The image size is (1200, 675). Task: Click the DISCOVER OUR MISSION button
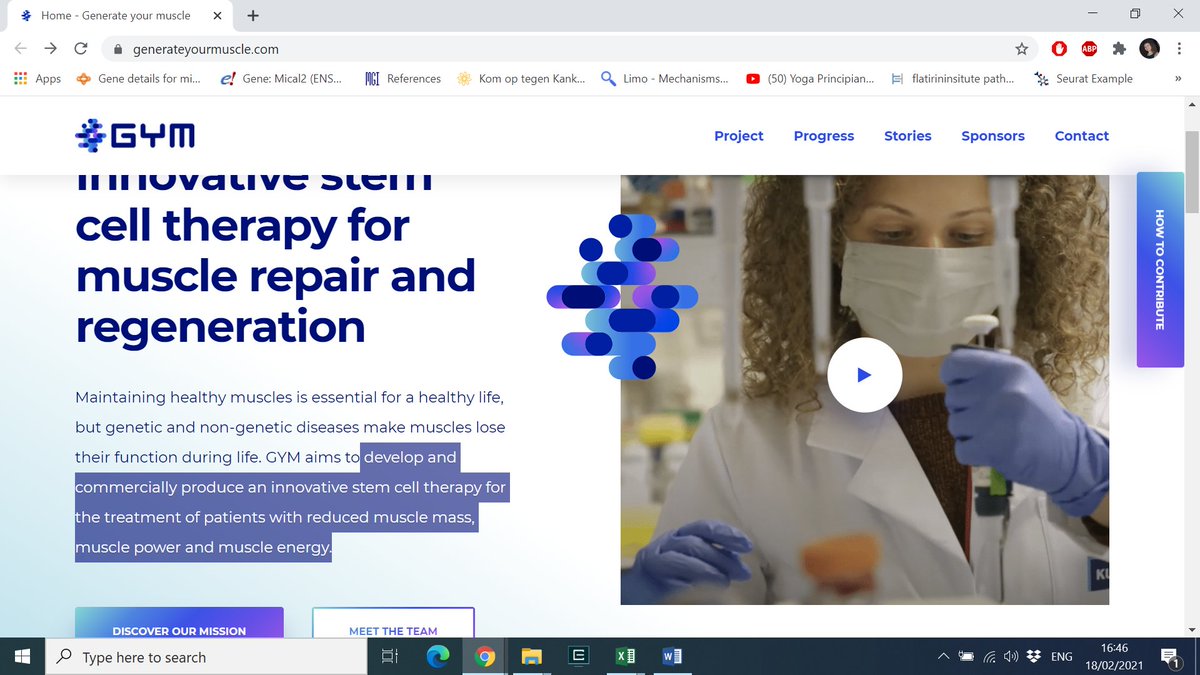[179, 631]
